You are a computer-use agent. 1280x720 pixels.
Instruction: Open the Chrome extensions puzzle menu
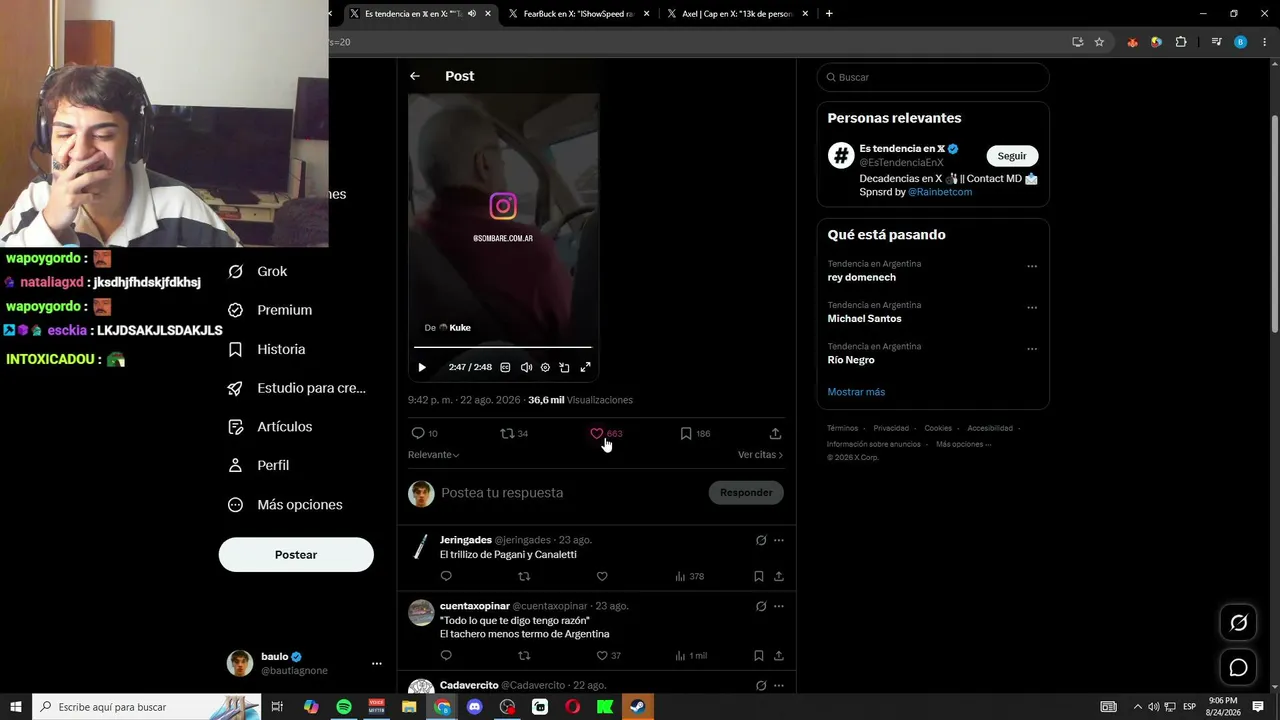[1181, 42]
